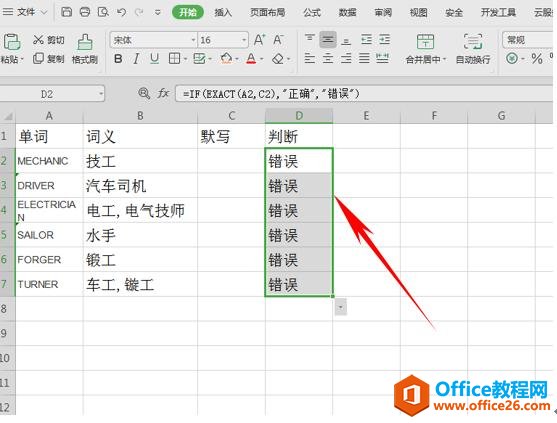Expand the Merge and Center dropdown arrow
557x423 pixels.
(444, 59)
